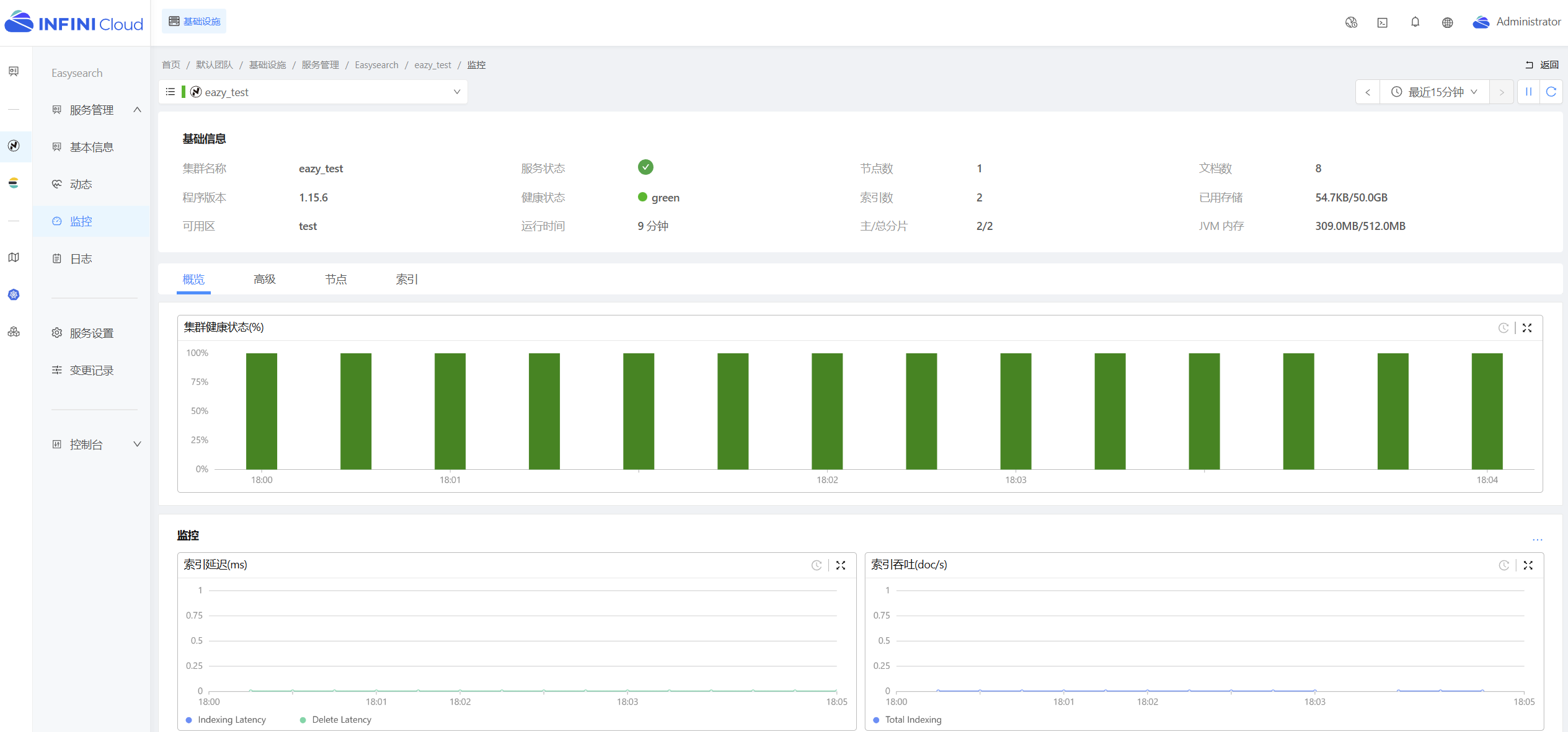
Task: Click refresh-time icon on indexing throughput chart
Action: tap(1504, 565)
